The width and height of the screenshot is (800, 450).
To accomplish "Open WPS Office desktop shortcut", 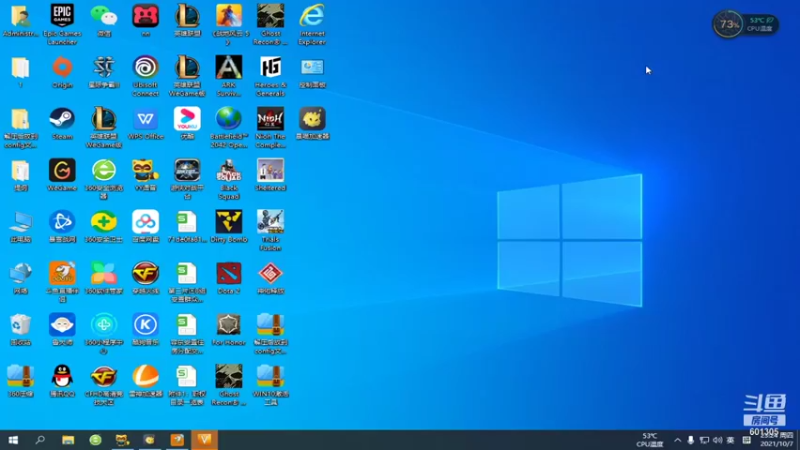I will pos(145,123).
